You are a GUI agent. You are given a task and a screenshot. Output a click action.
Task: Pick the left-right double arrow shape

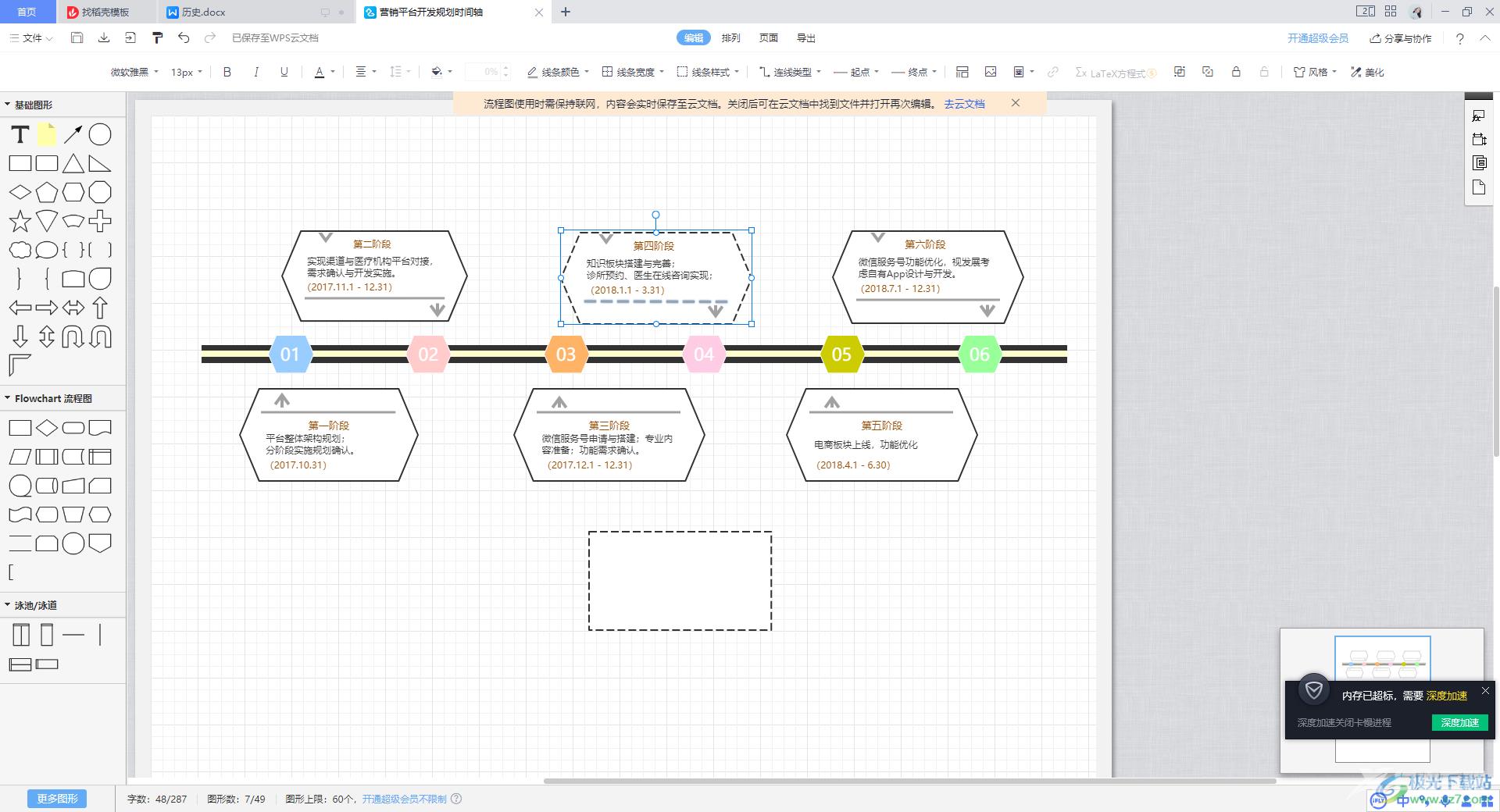pos(73,308)
